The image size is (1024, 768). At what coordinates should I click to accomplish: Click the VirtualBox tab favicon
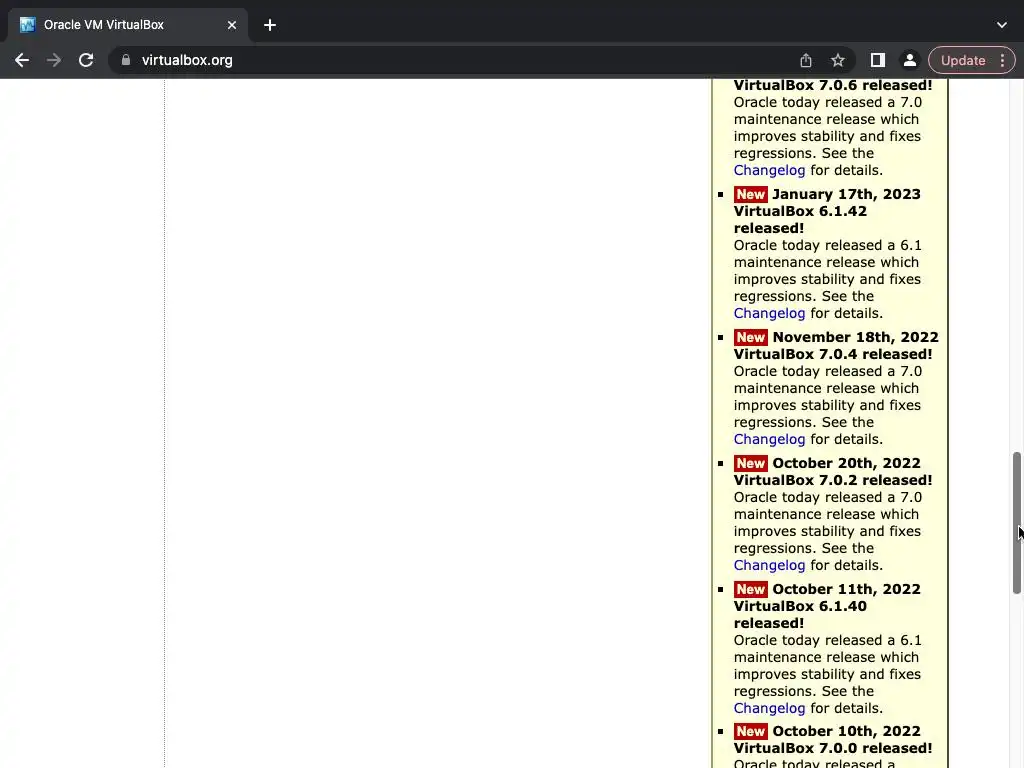[27, 25]
